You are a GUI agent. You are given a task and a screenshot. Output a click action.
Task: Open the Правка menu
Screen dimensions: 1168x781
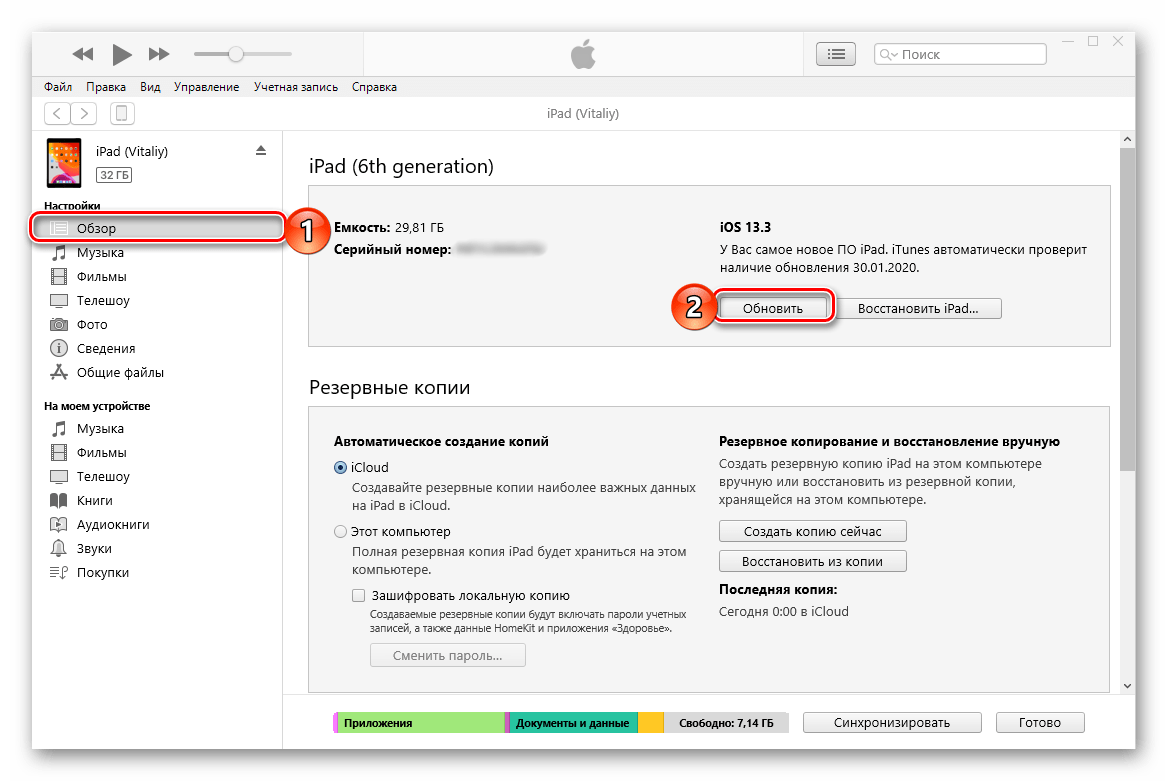106,87
